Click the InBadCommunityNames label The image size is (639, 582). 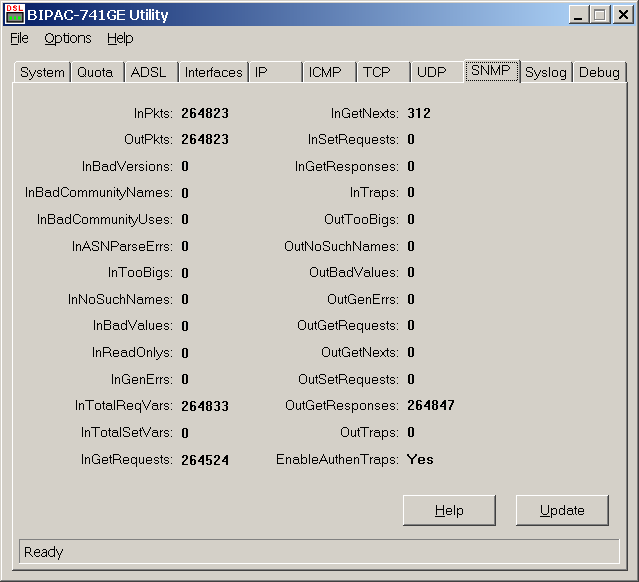pyautogui.click(x=99, y=192)
